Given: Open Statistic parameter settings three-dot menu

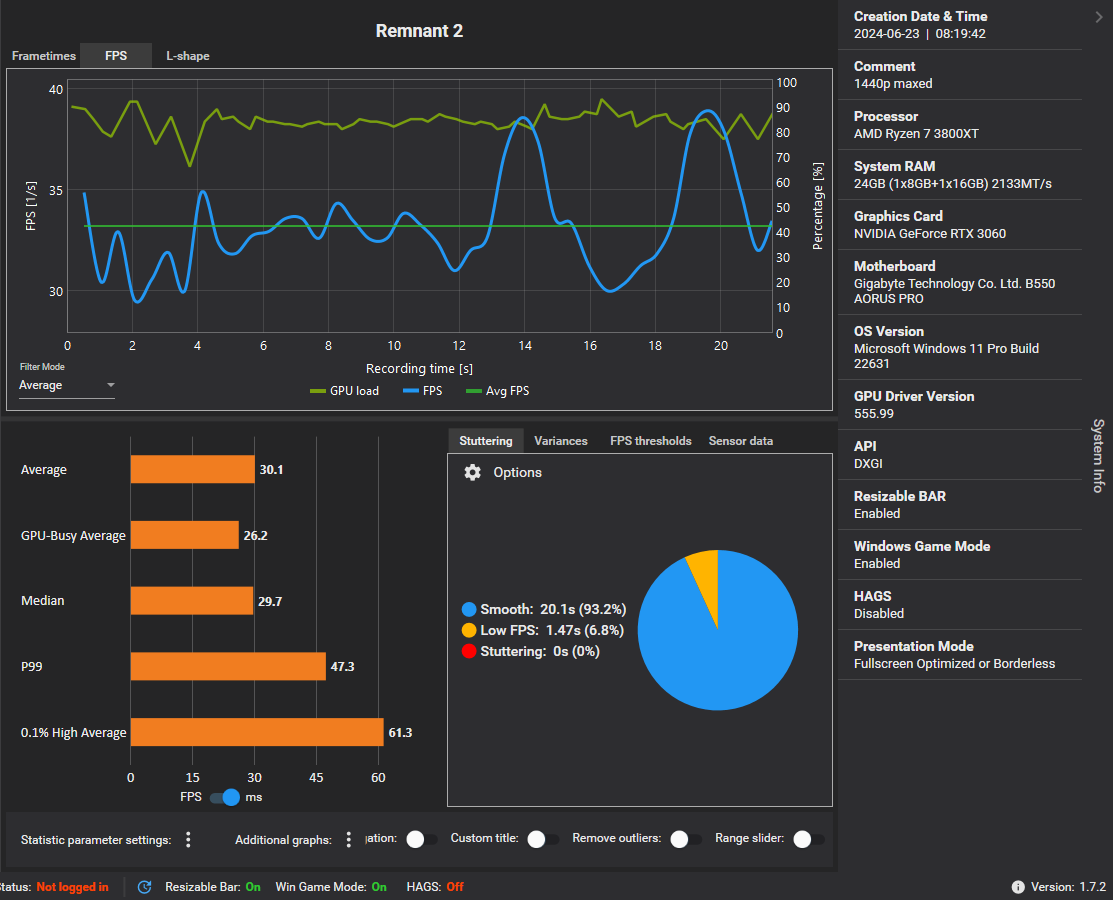Looking at the screenshot, I should (x=188, y=840).
